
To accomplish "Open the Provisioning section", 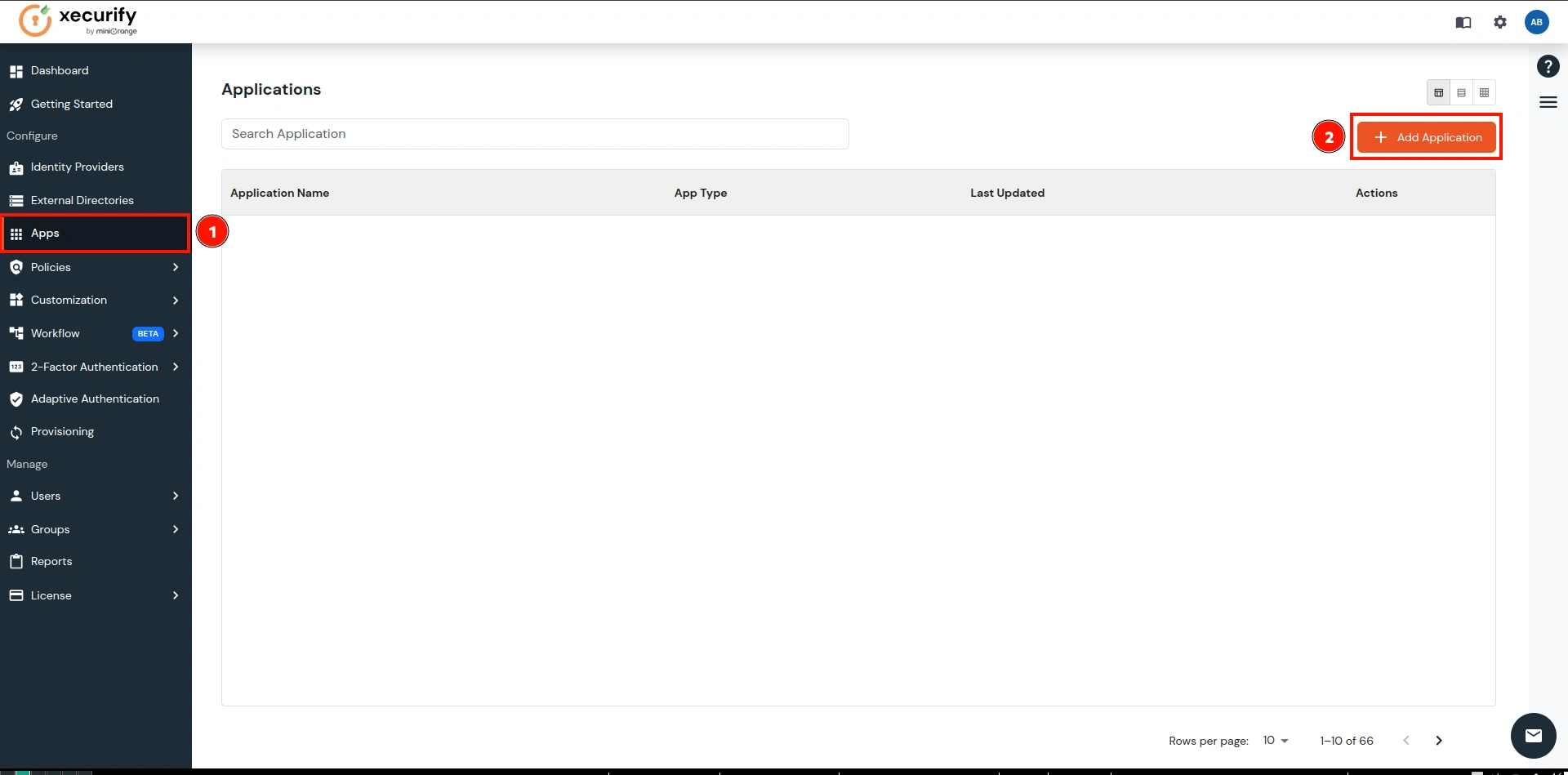I will [61, 431].
